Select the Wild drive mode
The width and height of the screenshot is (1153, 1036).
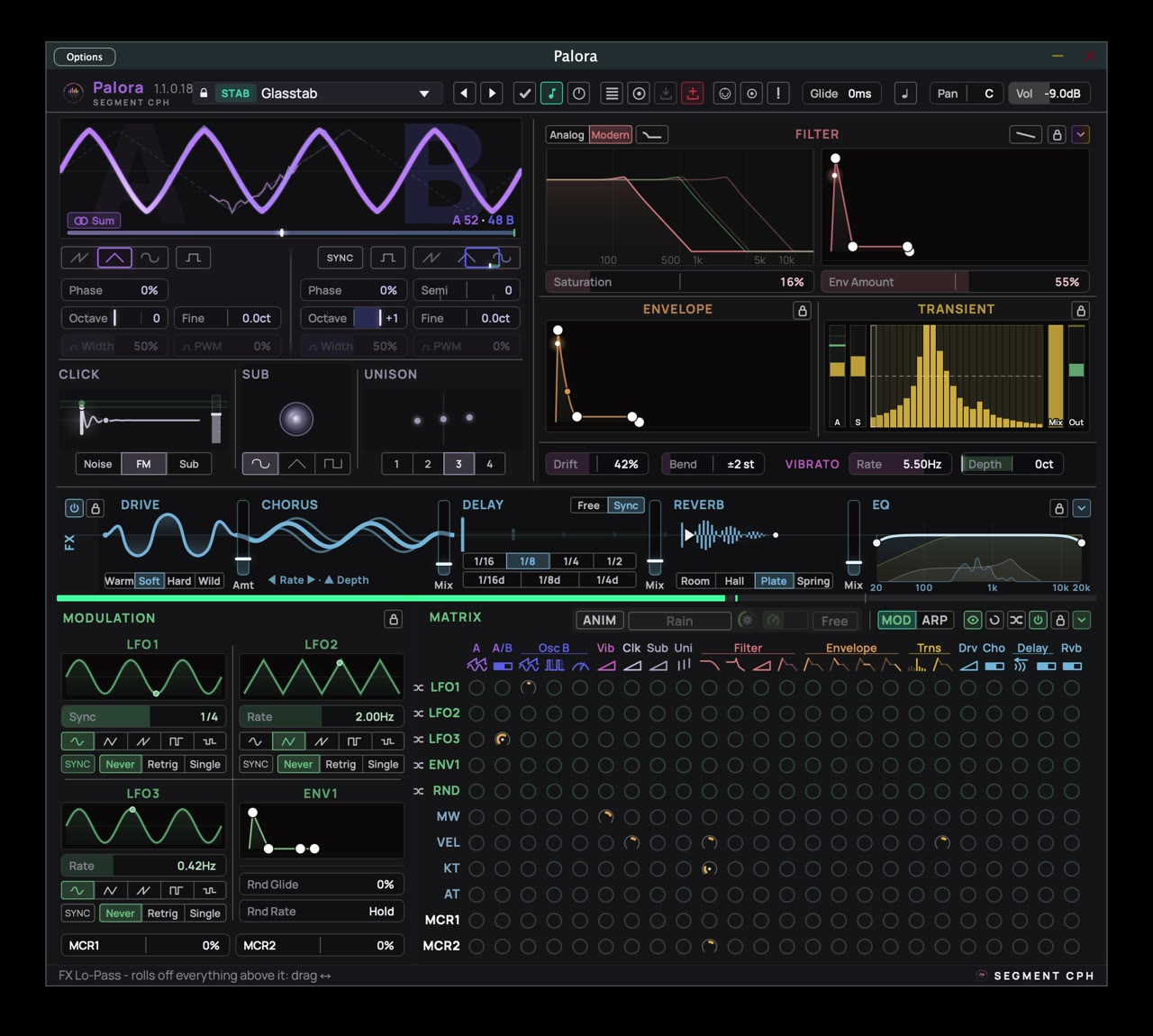(x=210, y=581)
